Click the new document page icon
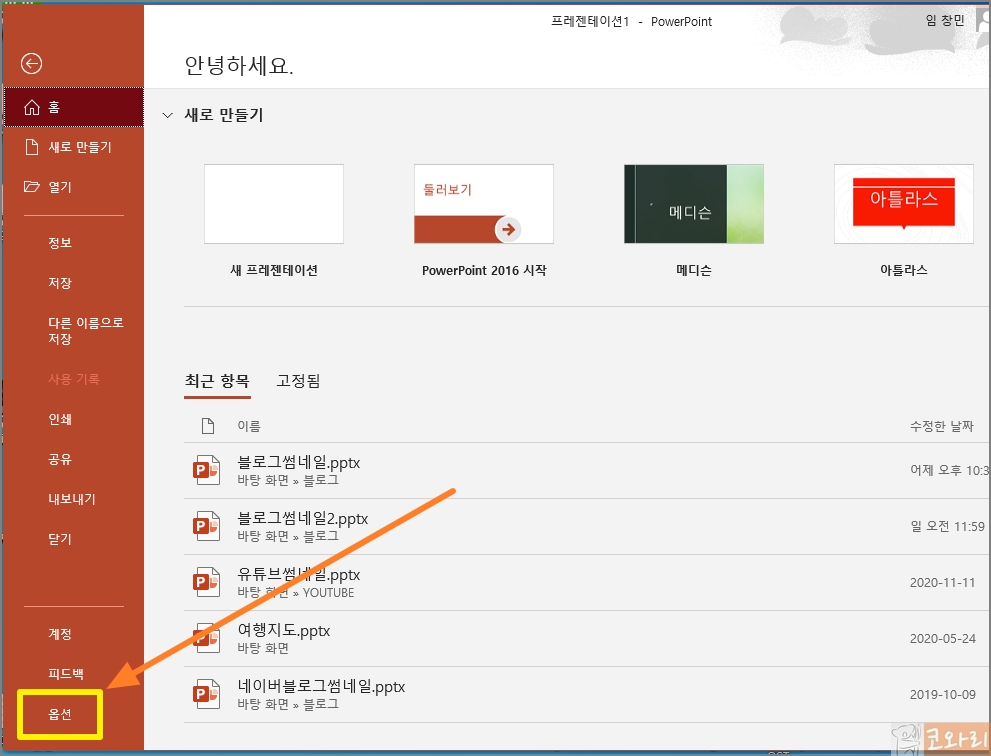This screenshot has height=756, width=991. coord(32,147)
